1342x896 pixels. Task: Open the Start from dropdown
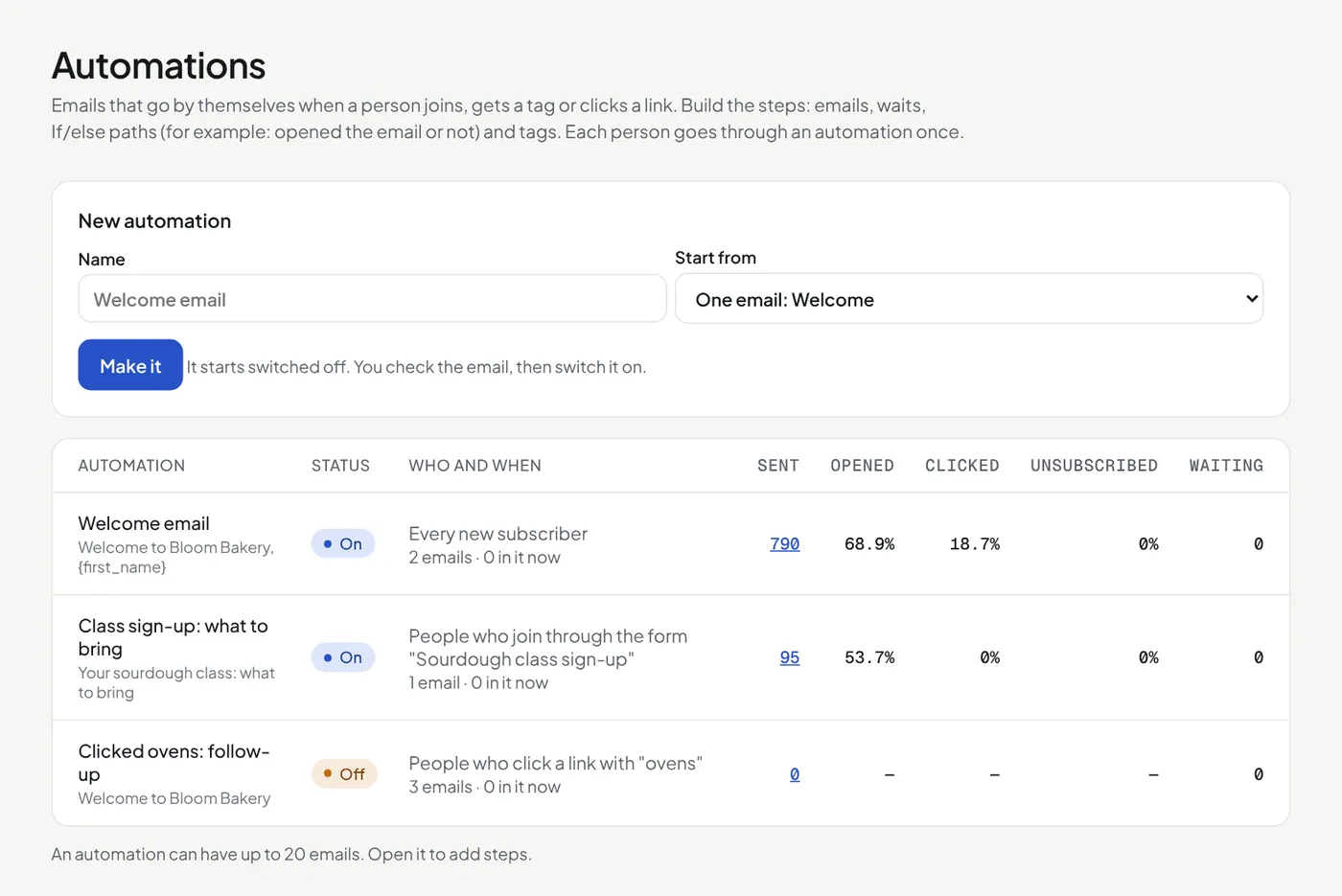point(969,299)
